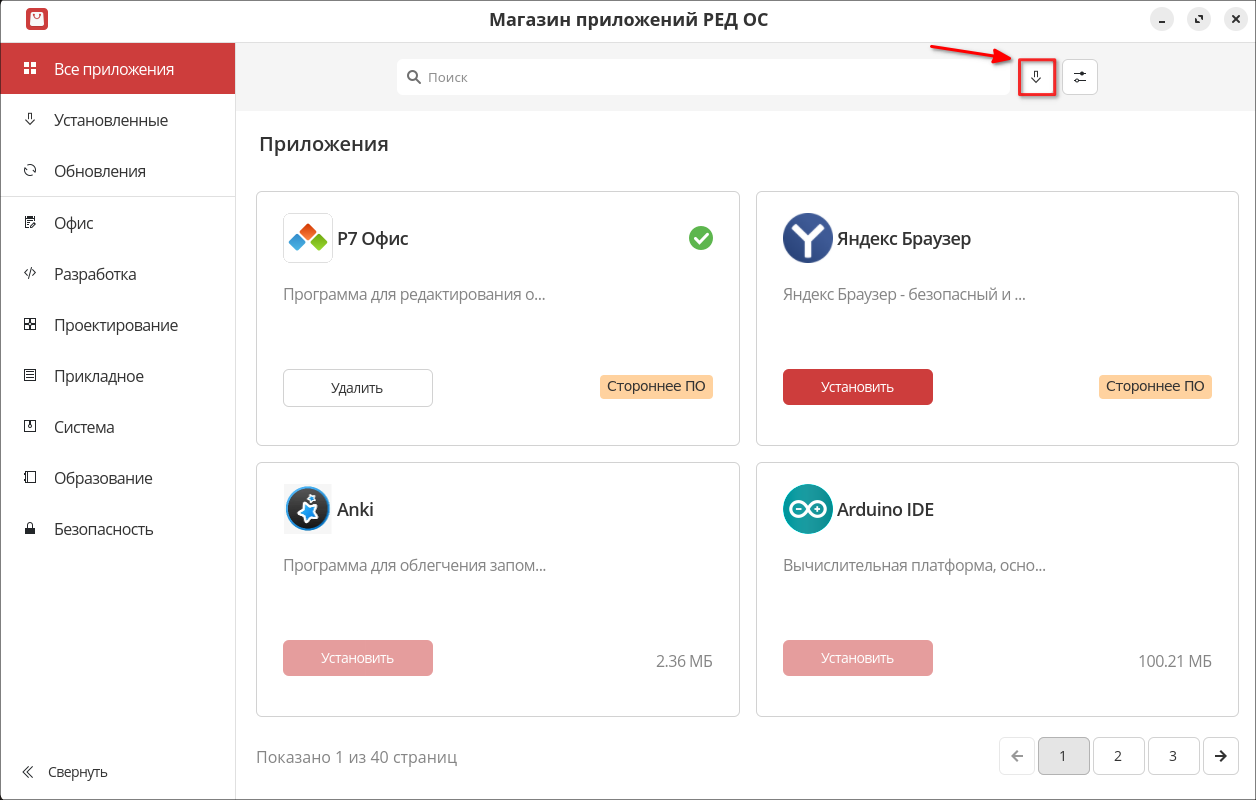Click the Р7 Офис app icon
This screenshot has height=800, width=1256.
[x=307, y=238]
